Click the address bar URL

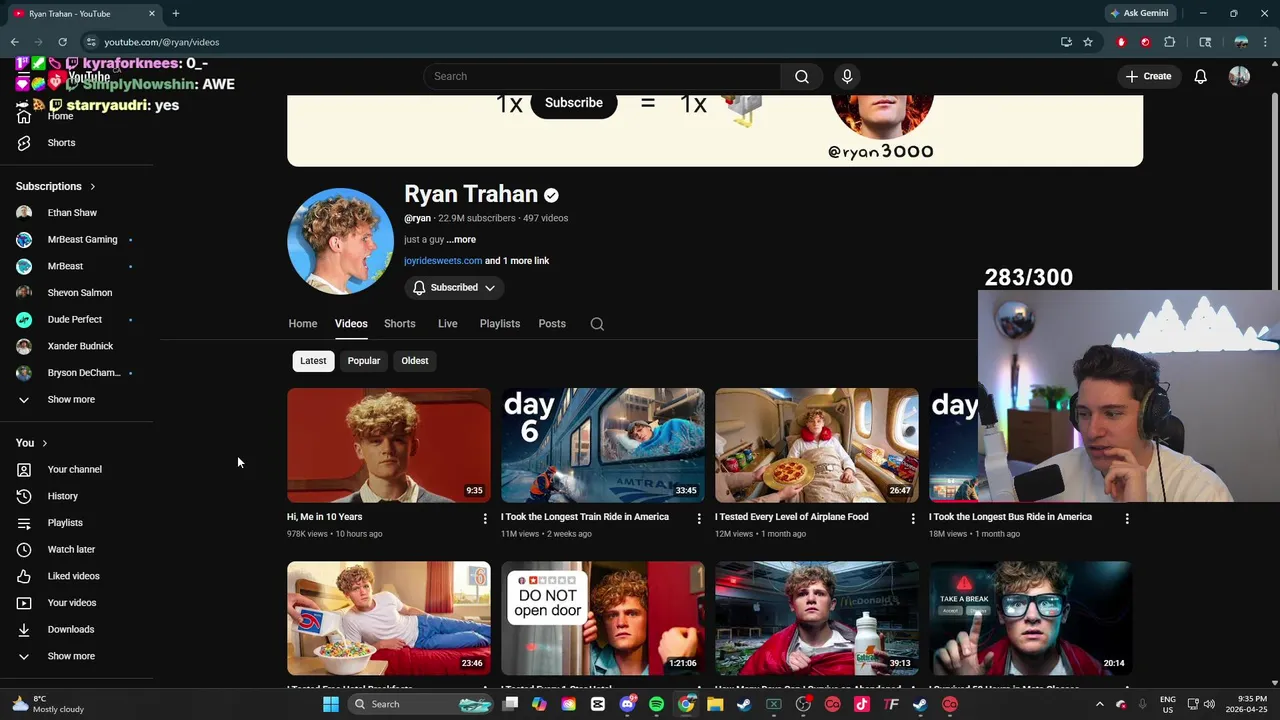pyautogui.click(x=162, y=42)
